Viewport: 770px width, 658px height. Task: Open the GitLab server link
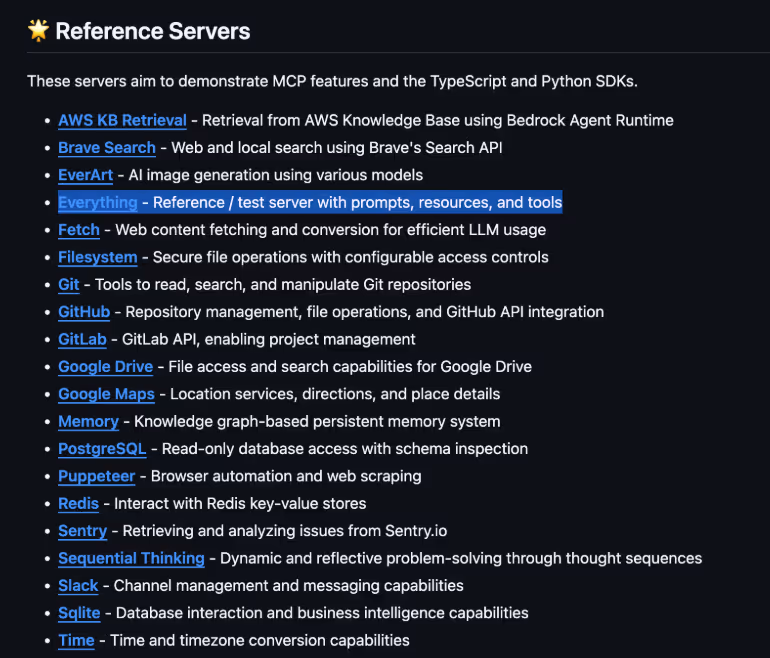[x=82, y=339]
